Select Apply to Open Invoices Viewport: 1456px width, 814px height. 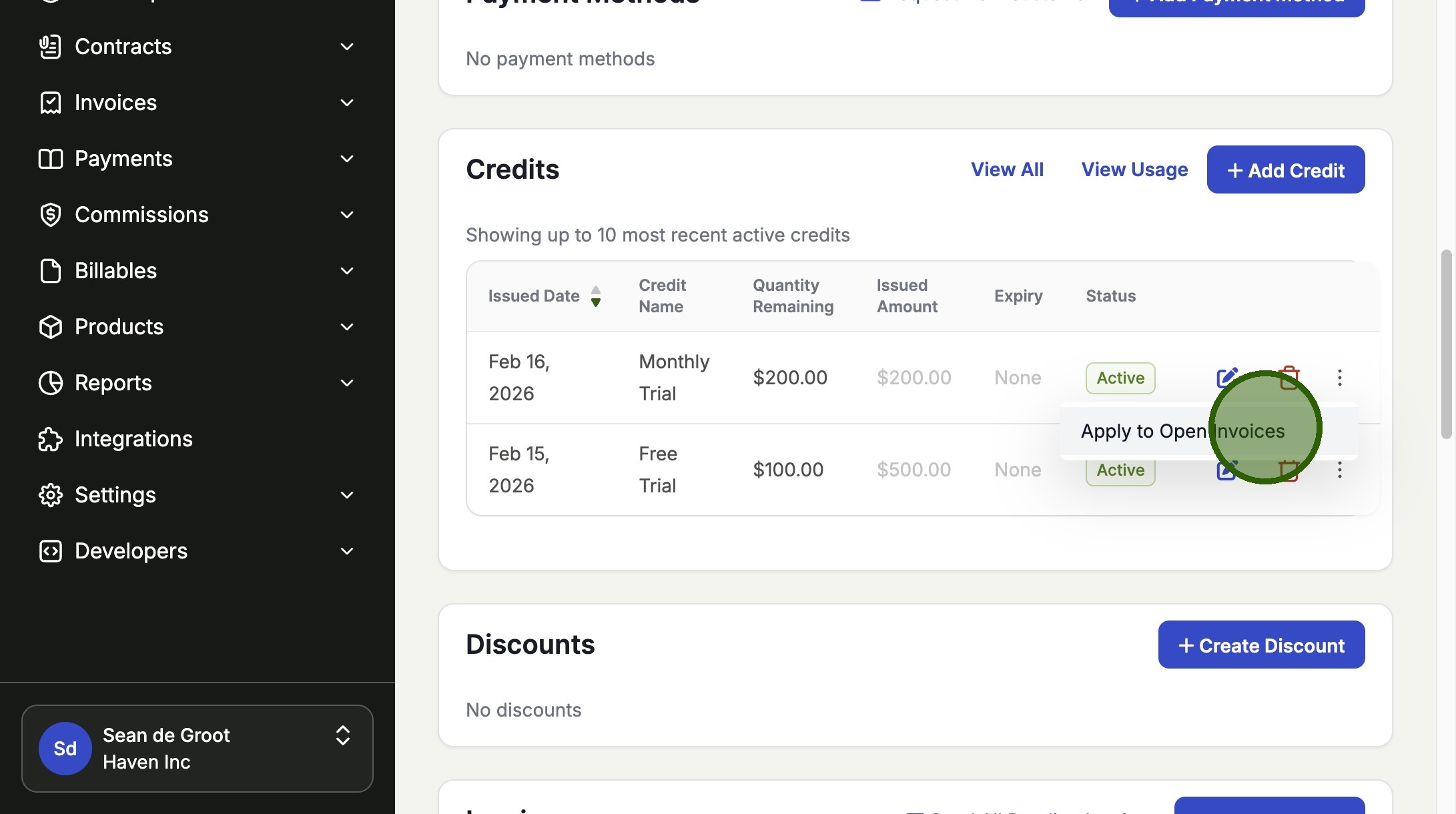pos(1182,431)
